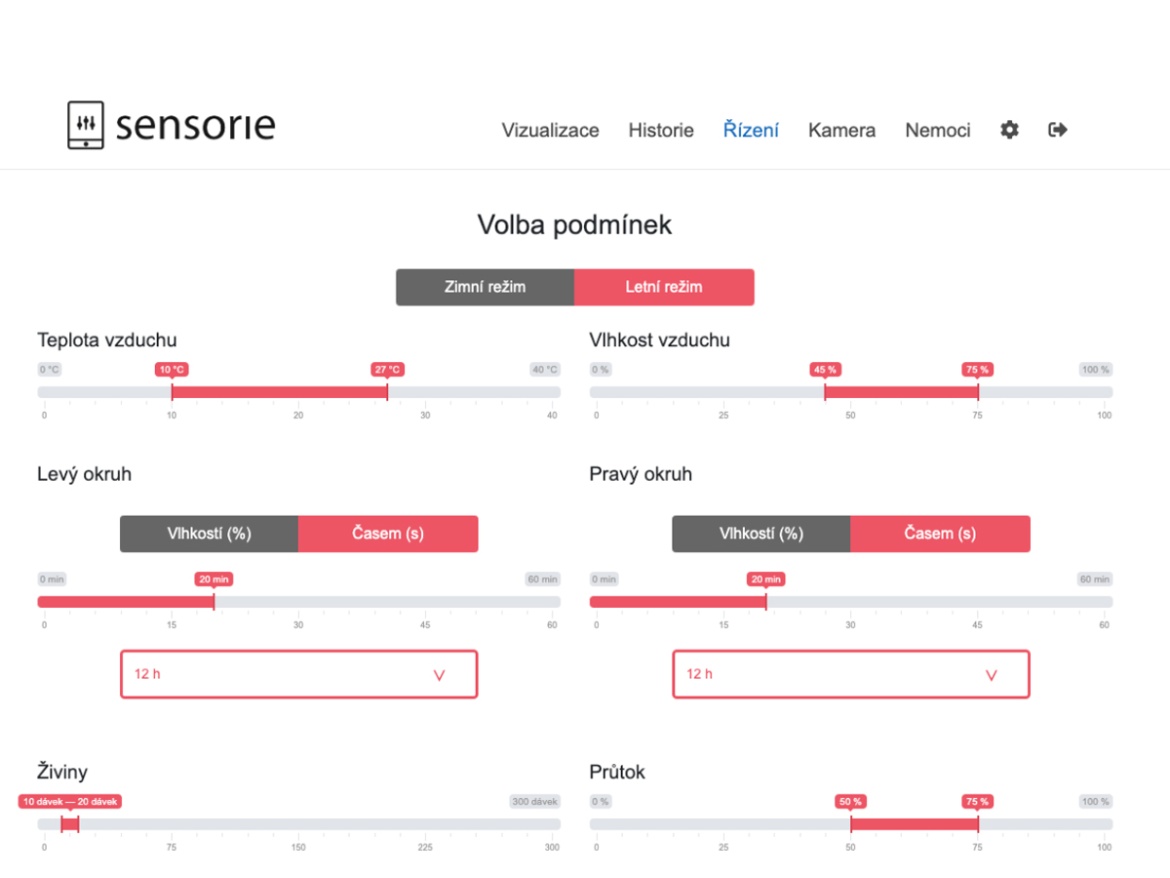
Task: Go to the Kamera page
Action: point(842,130)
